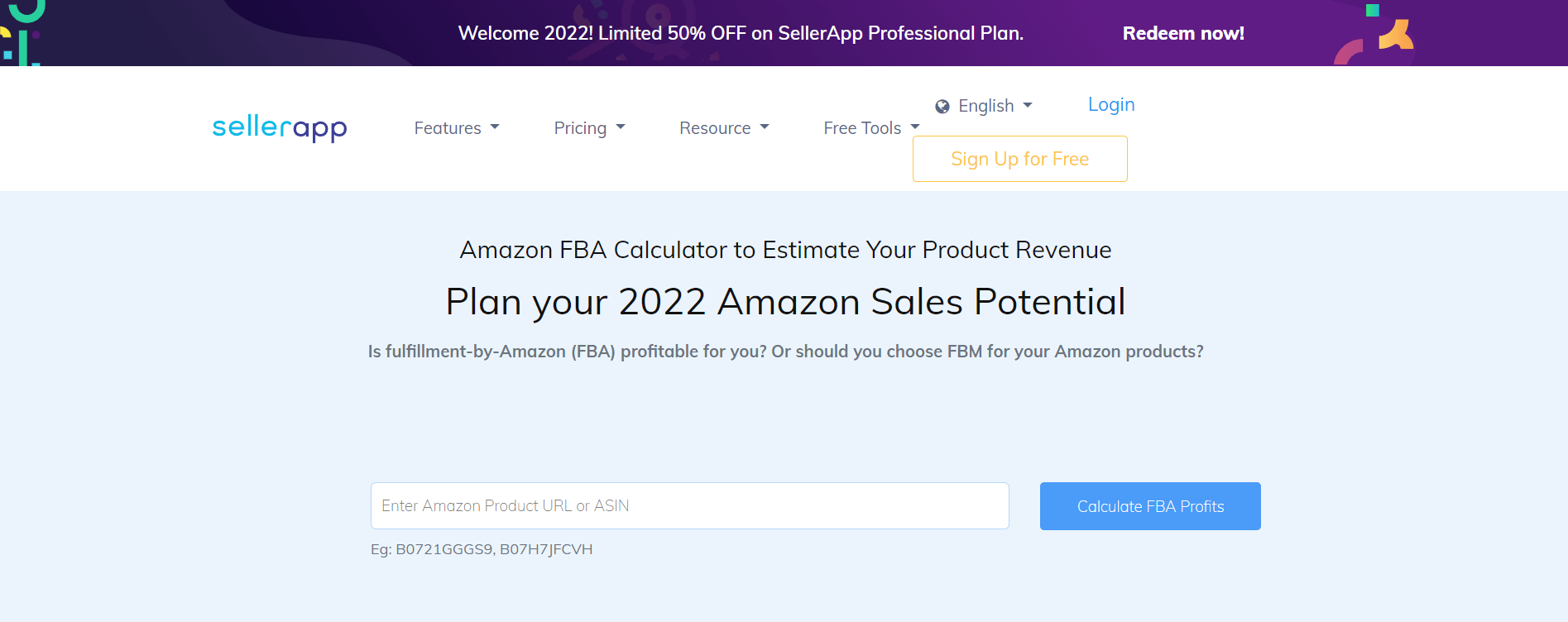Open the Free Tools dropdown
The height and width of the screenshot is (622, 1568).
point(862,127)
